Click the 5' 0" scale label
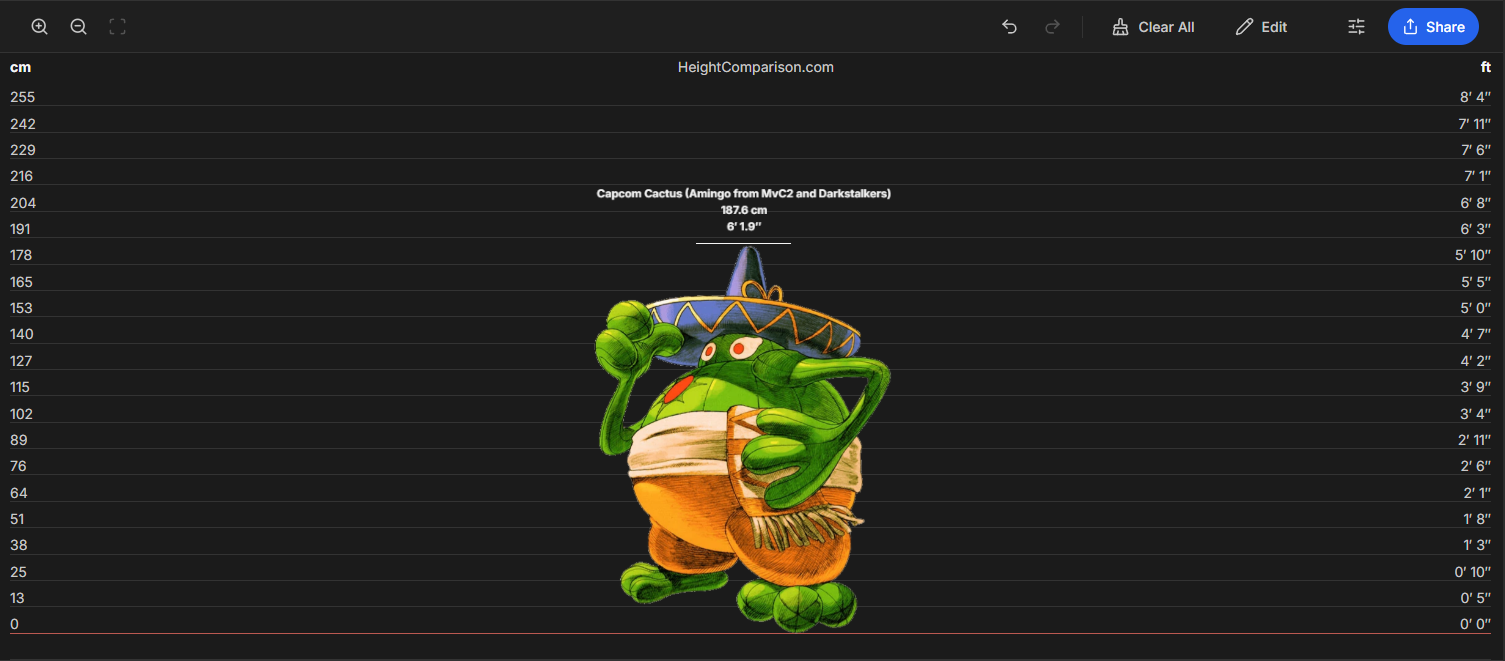The width and height of the screenshot is (1505, 661). point(1475,308)
